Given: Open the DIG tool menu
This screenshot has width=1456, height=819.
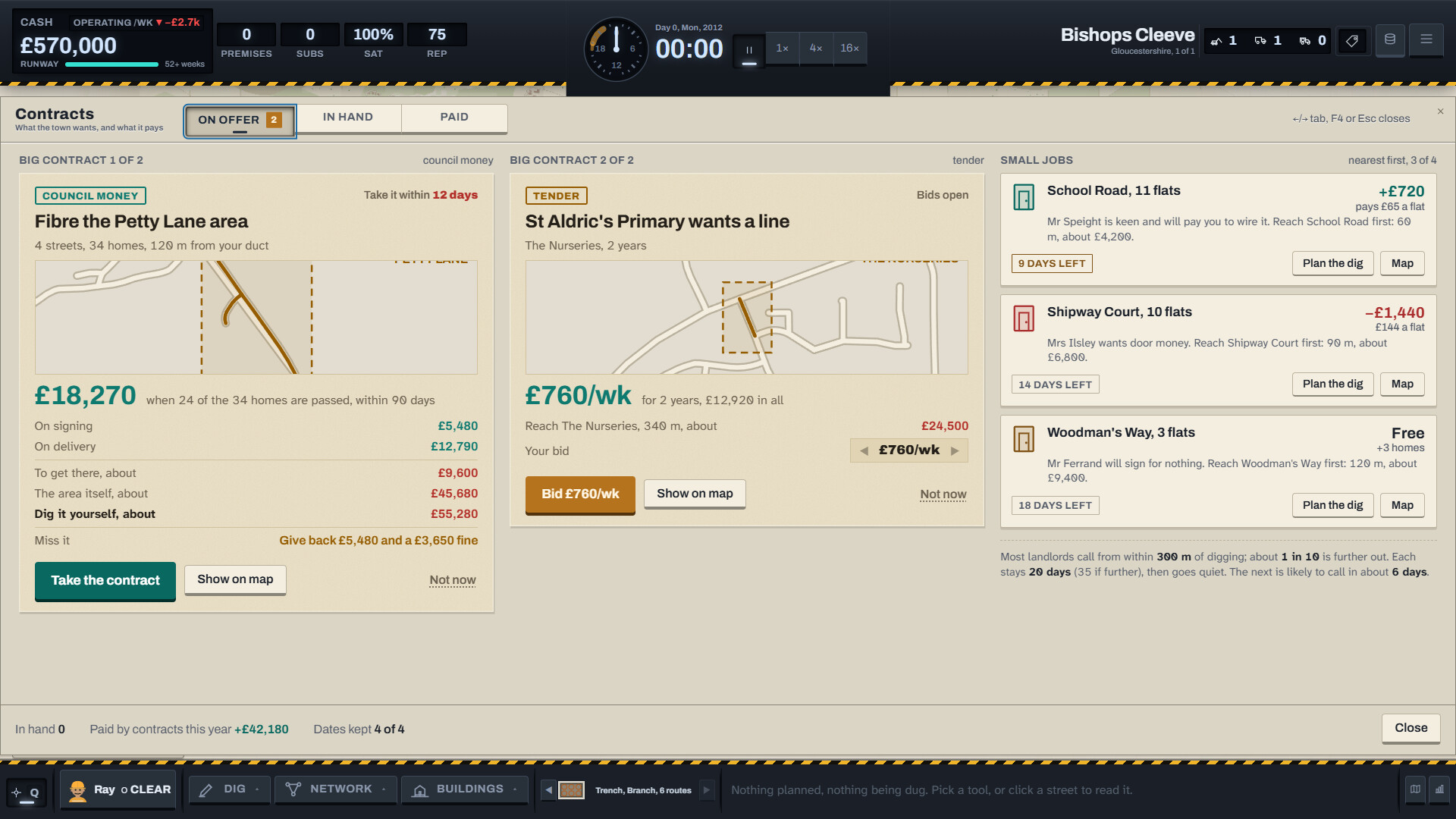Looking at the screenshot, I should coord(229,789).
